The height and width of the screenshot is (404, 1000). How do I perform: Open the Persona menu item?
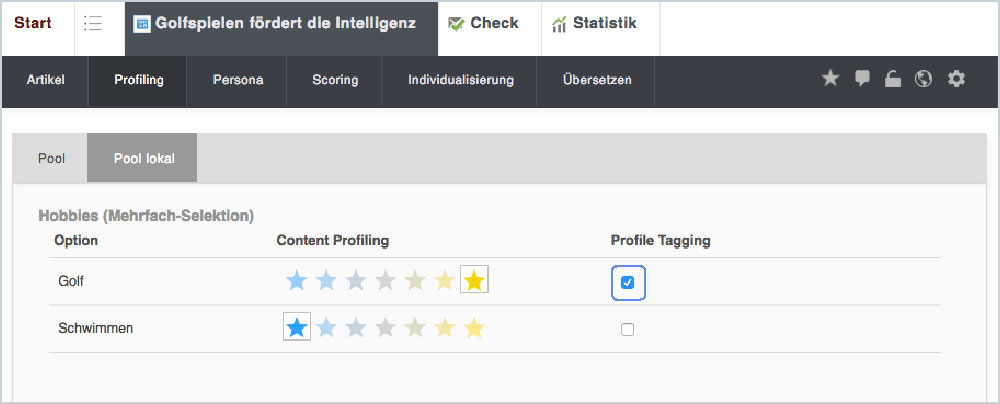point(238,80)
